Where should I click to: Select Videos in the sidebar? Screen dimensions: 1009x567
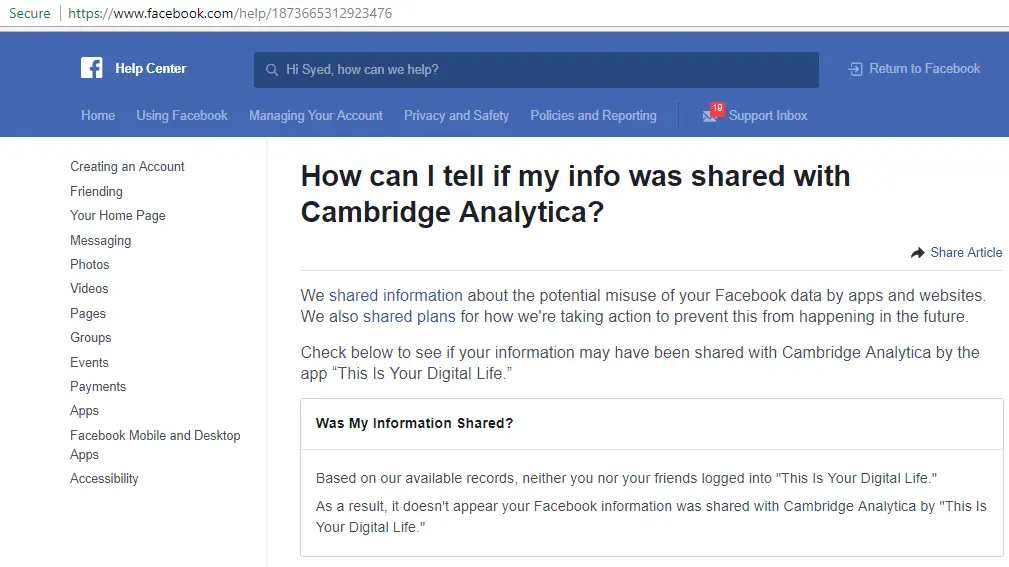click(x=89, y=288)
